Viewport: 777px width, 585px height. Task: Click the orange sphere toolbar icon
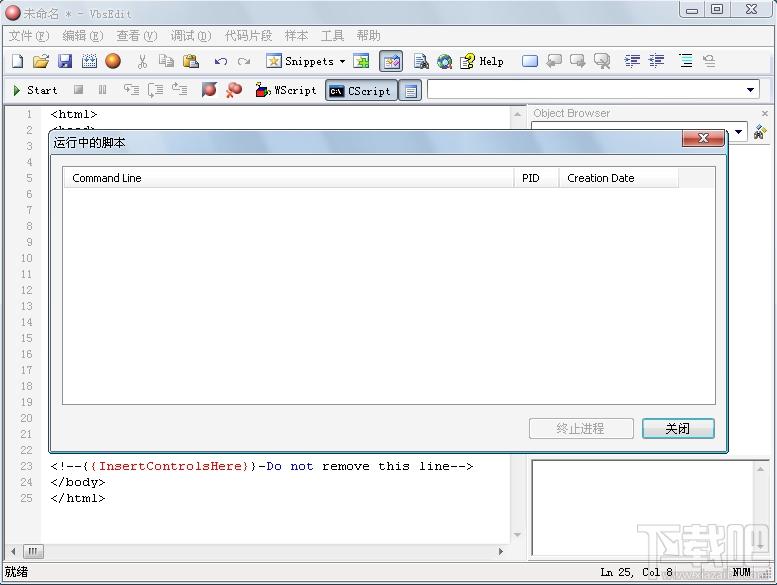click(113, 61)
